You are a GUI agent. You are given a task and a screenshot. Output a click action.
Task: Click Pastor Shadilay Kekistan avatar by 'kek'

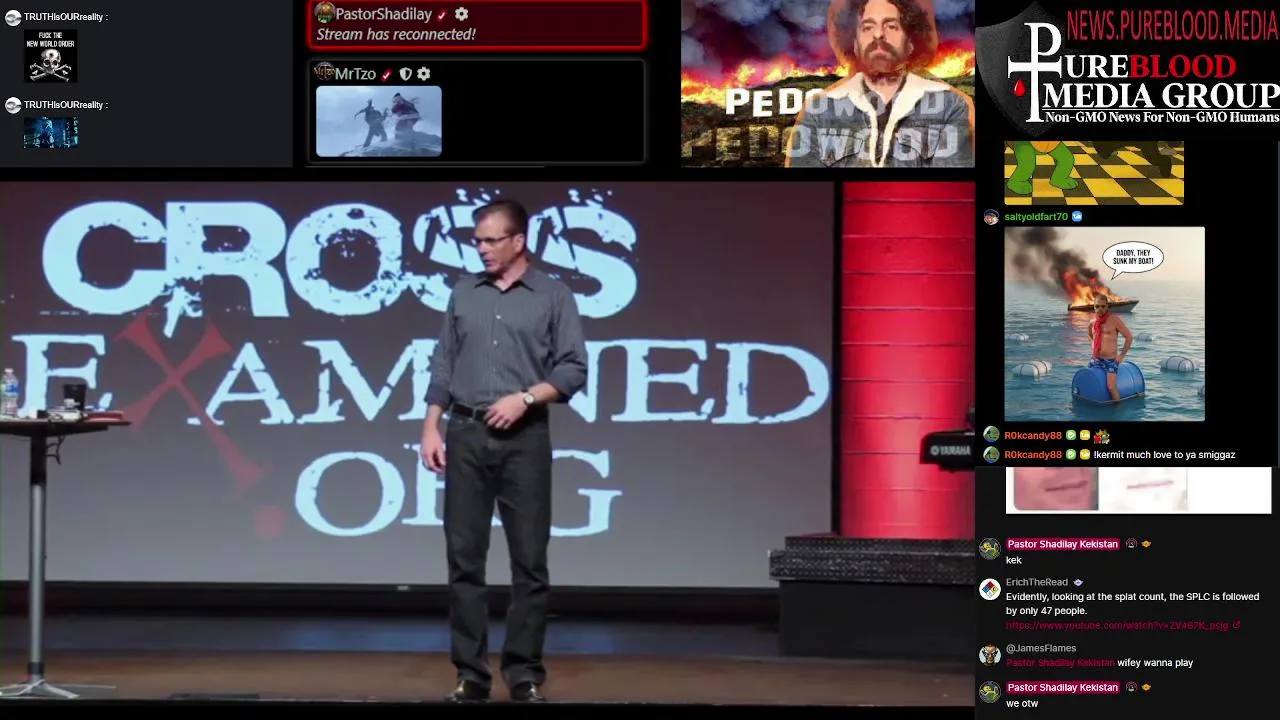point(989,549)
